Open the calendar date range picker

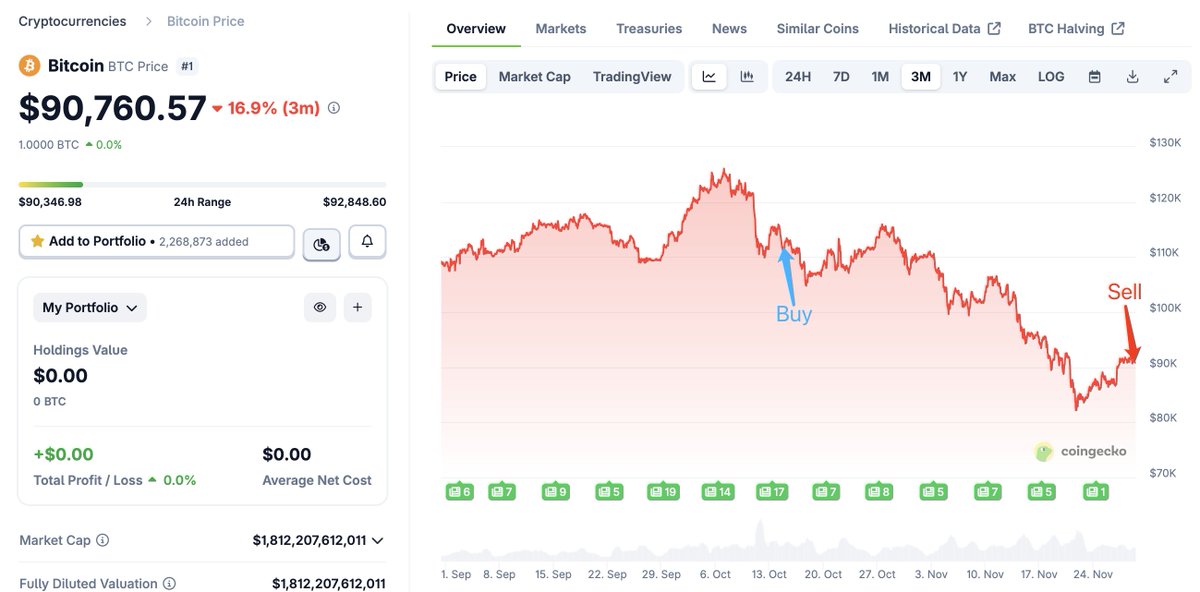(1095, 77)
